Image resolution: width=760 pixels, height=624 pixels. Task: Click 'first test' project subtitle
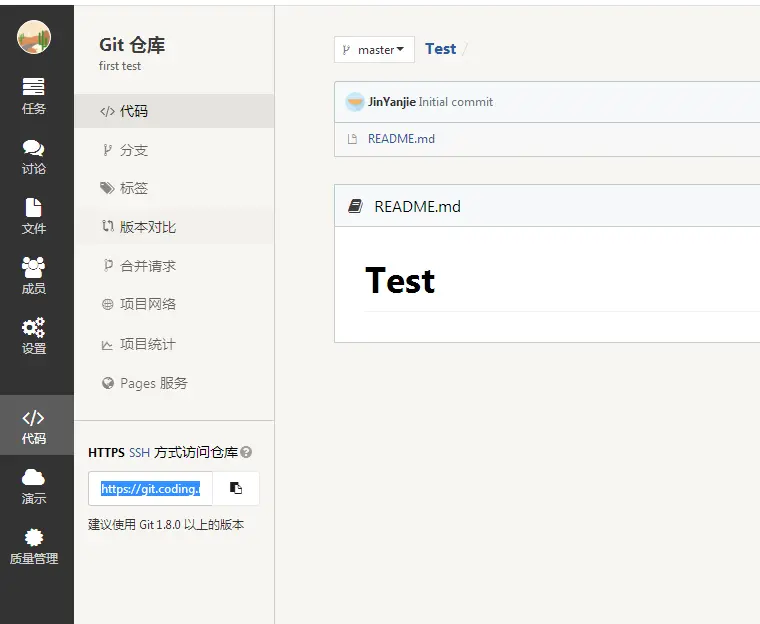click(x=120, y=66)
